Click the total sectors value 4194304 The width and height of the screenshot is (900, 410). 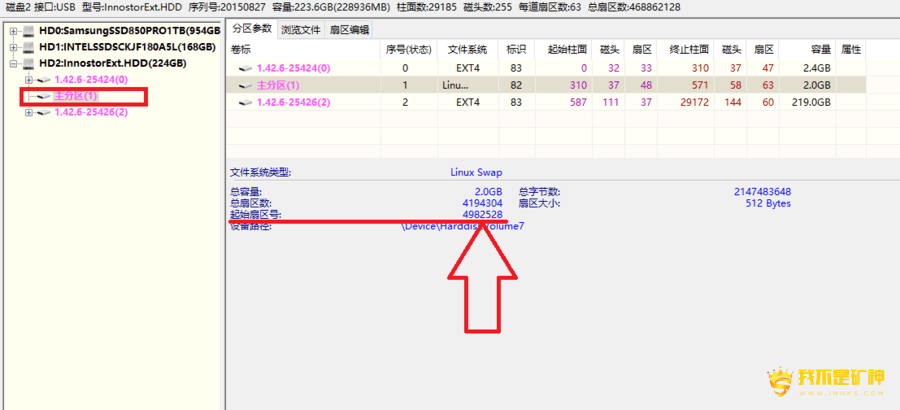pos(483,203)
